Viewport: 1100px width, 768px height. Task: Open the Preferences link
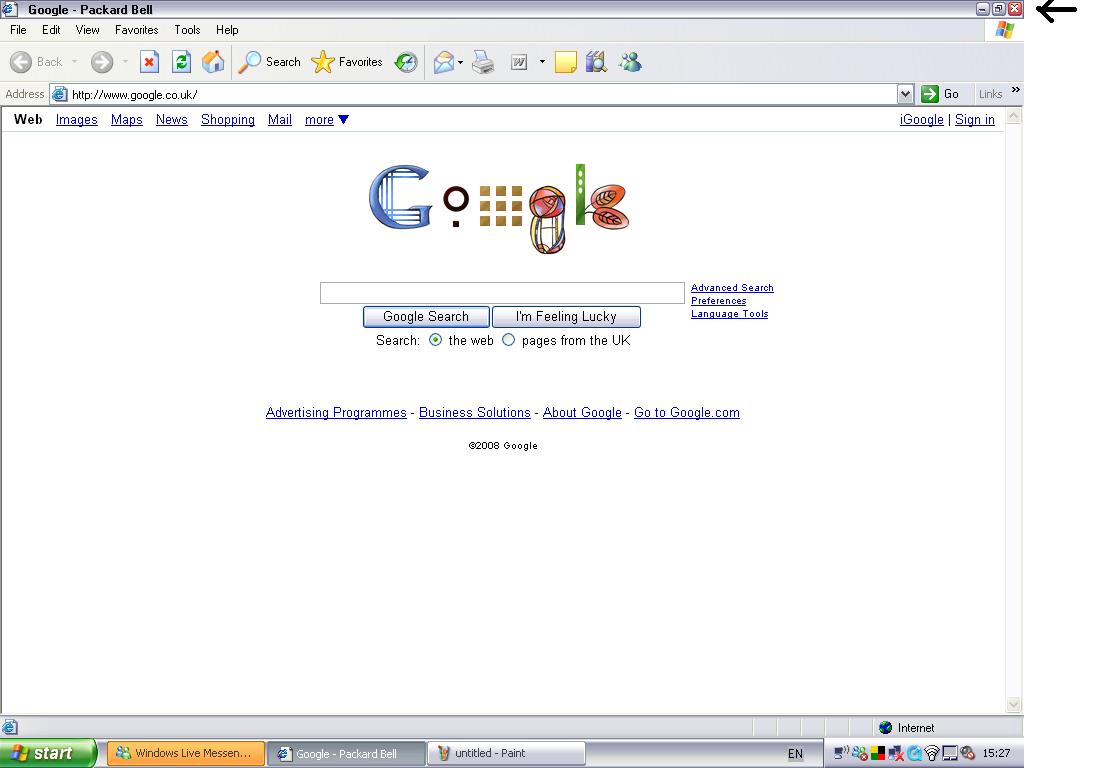click(719, 301)
